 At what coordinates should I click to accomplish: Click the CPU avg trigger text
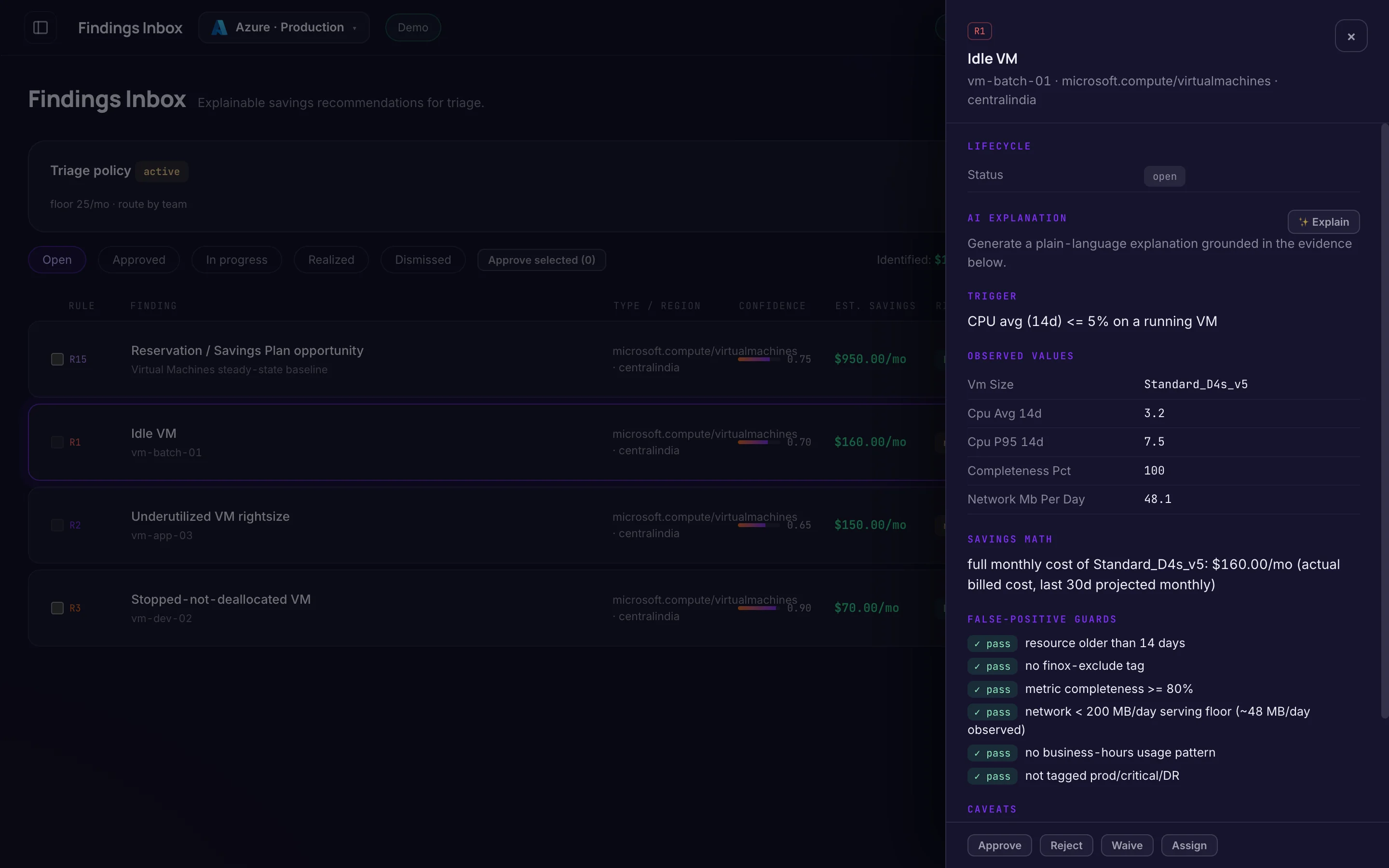(x=1092, y=322)
